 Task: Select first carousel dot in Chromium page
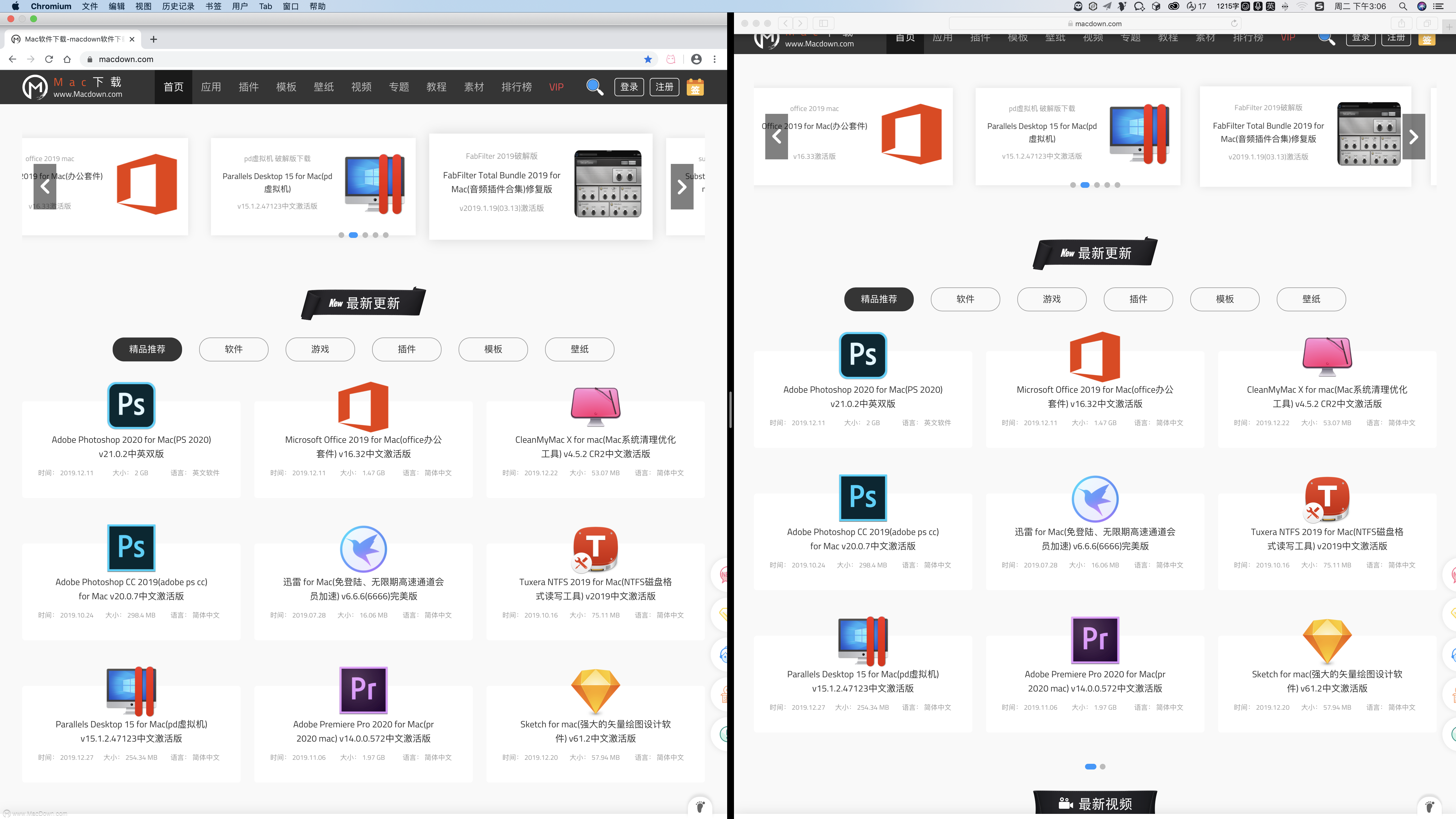pos(341,235)
